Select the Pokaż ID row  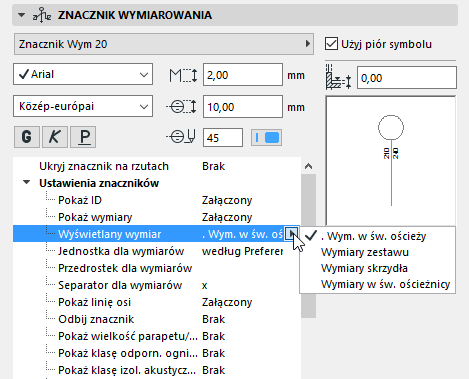click(x=157, y=200)
